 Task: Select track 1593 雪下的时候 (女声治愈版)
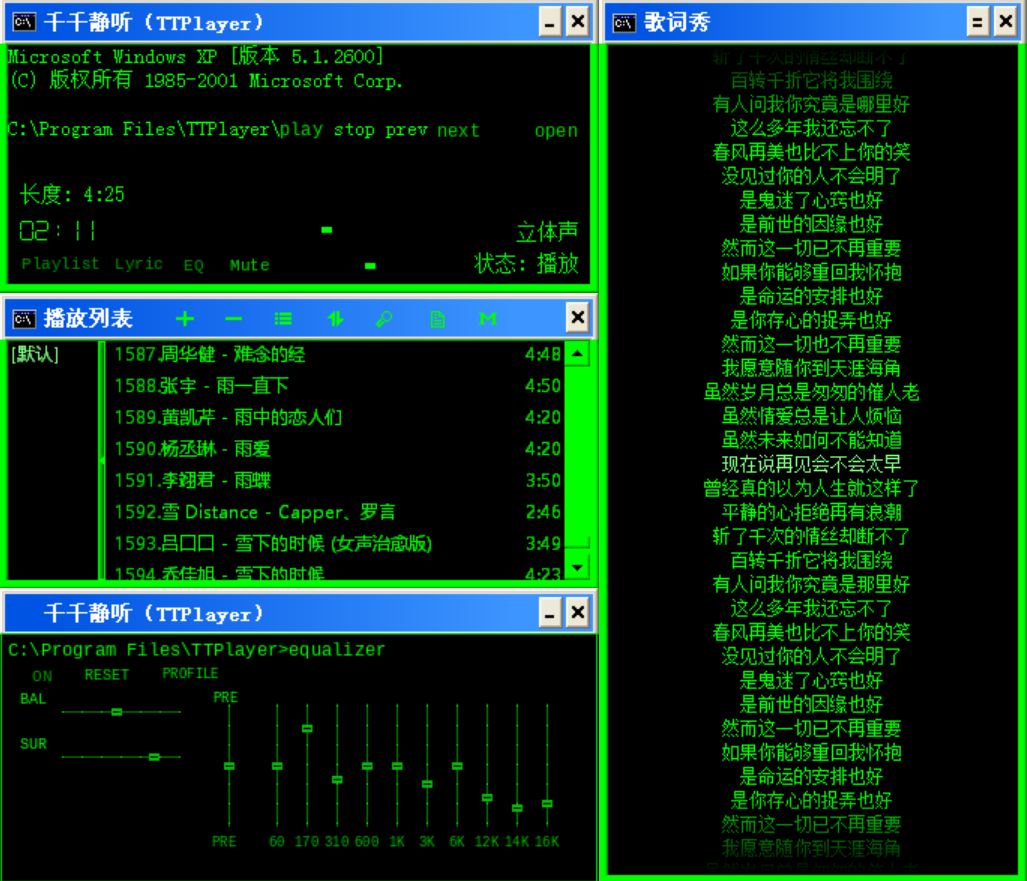pyautogui.click(x=337, y=543)
